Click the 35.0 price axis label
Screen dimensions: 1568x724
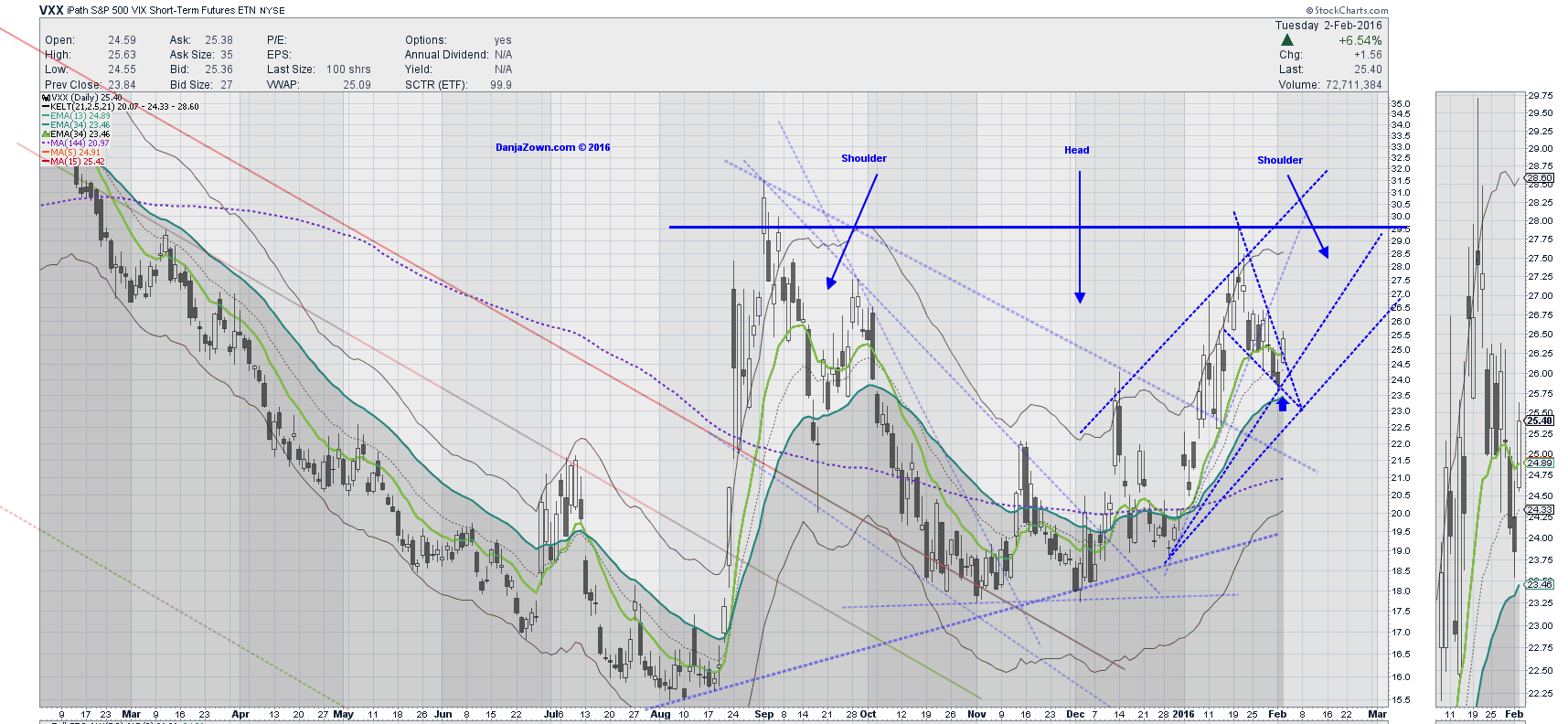(1400, 104)
